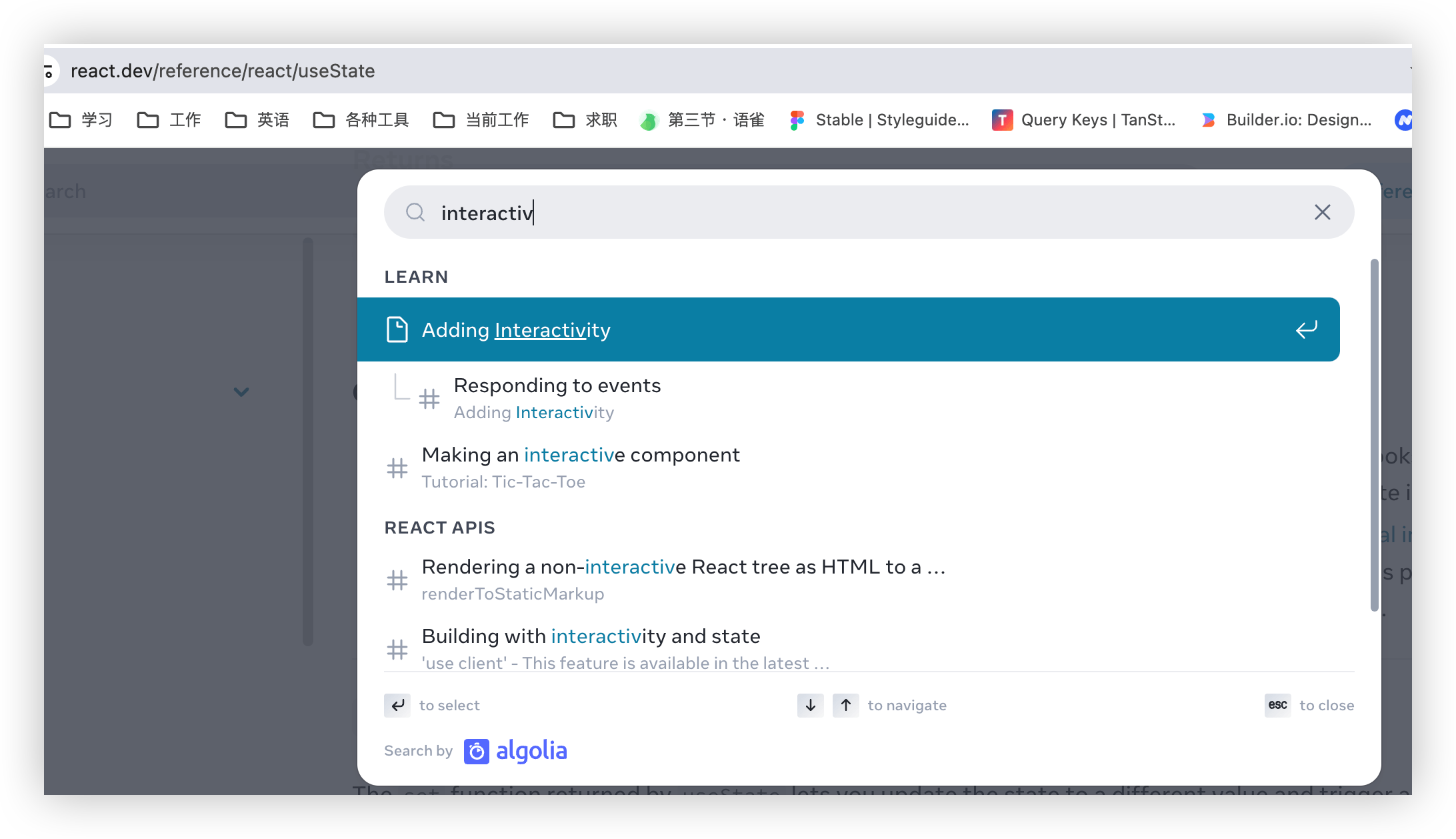Click the page icon beside Adding Interactivity

click(397, 329)
